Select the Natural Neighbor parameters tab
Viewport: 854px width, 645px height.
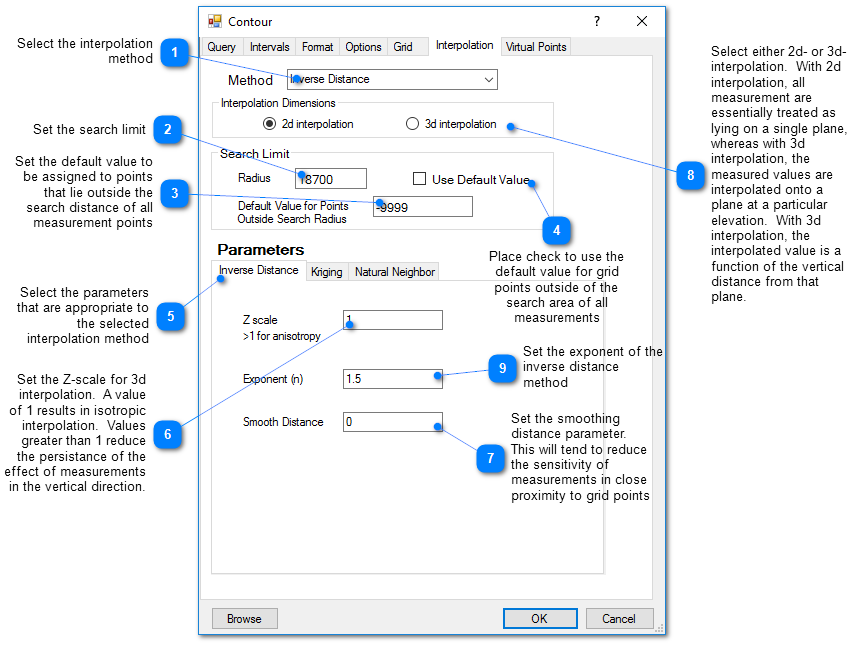tap(394, 272)
